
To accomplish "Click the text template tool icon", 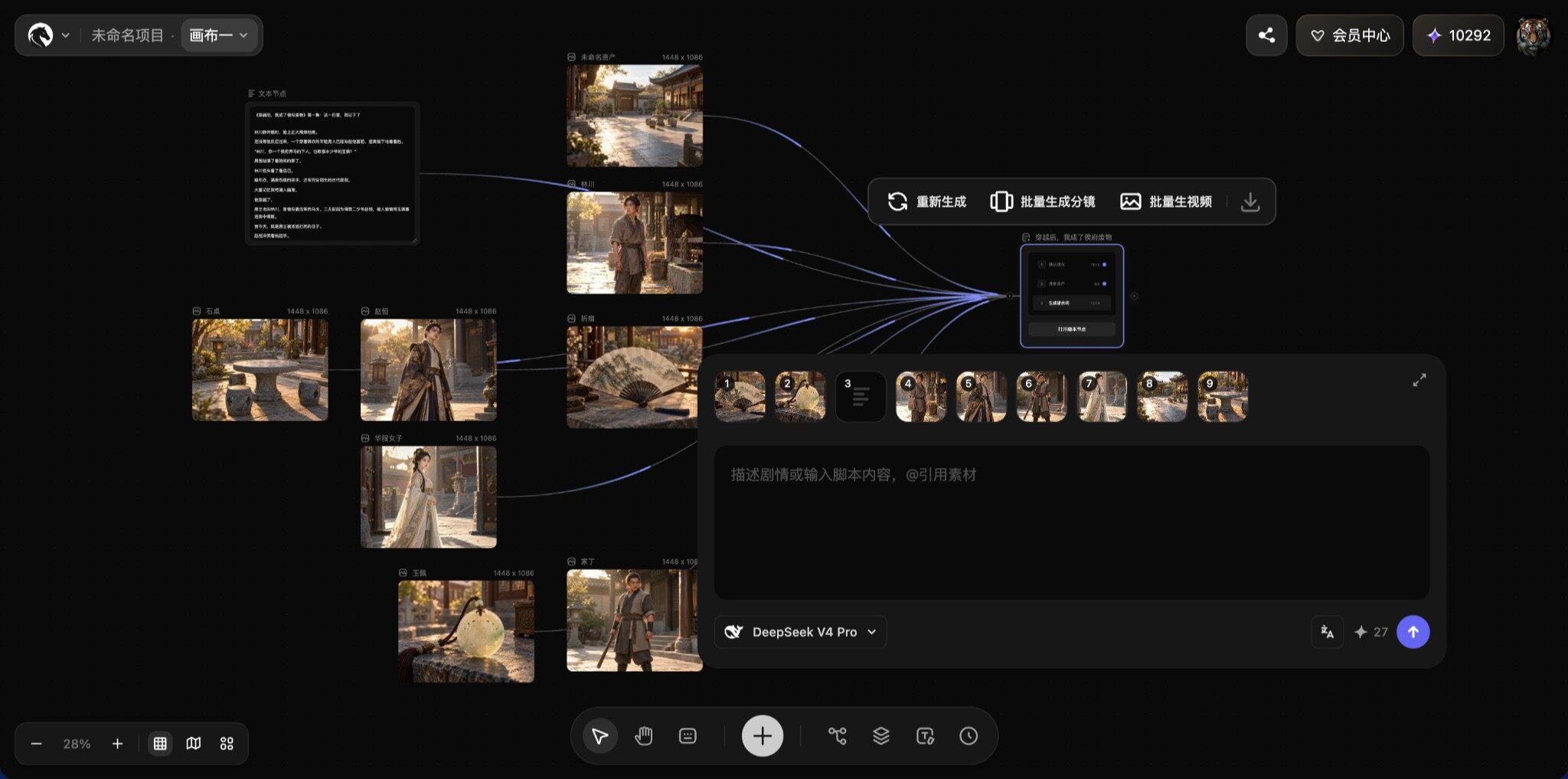I will 925,736.
